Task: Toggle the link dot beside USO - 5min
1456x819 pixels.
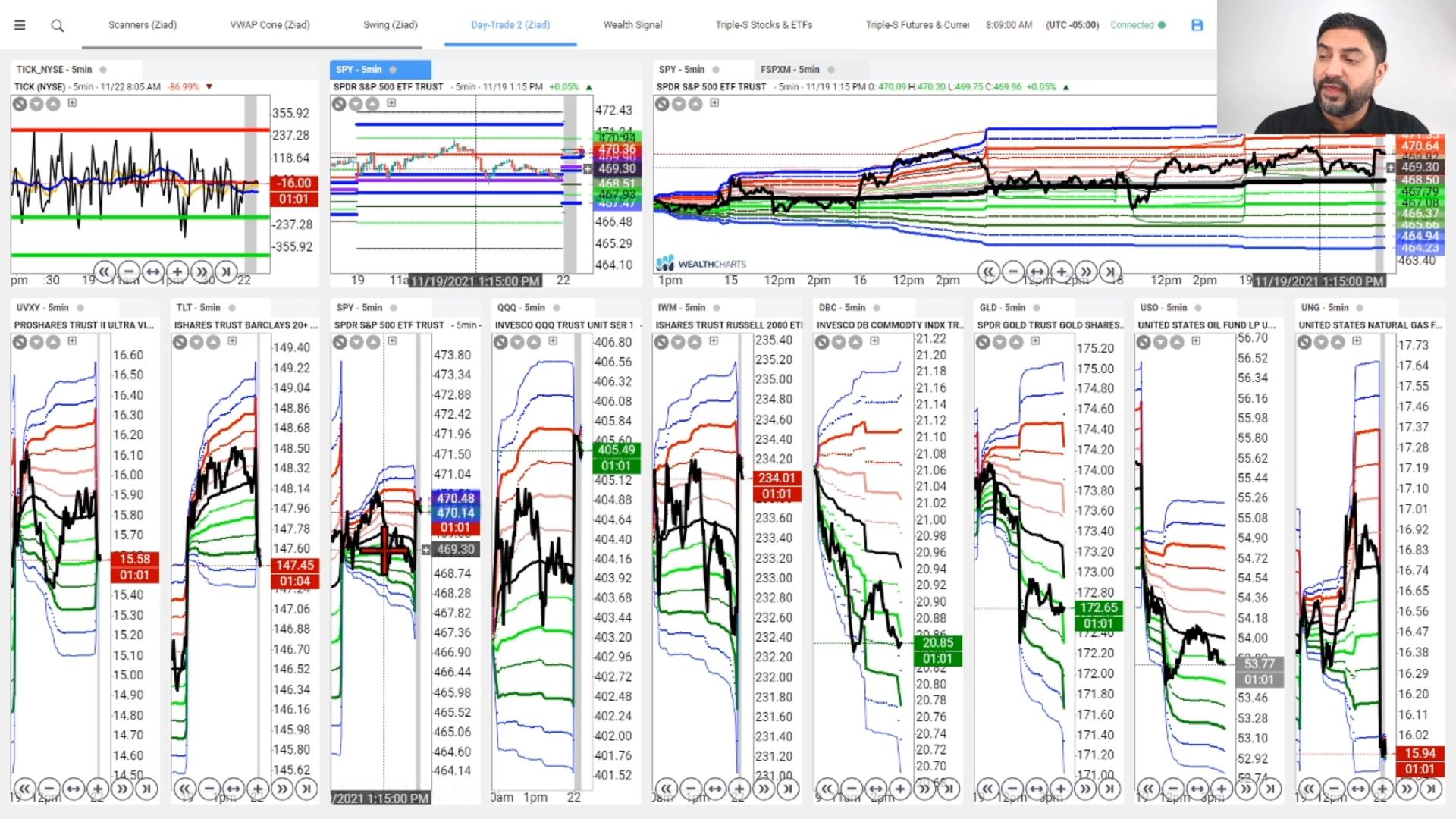Action: click(1199, 308)
